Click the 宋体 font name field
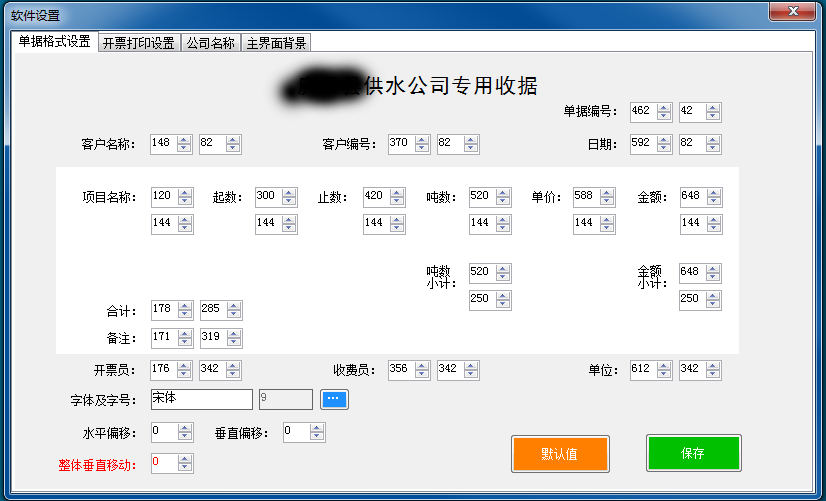The width and height of the screenshot is (826, 501). click(x=201, y=399)
